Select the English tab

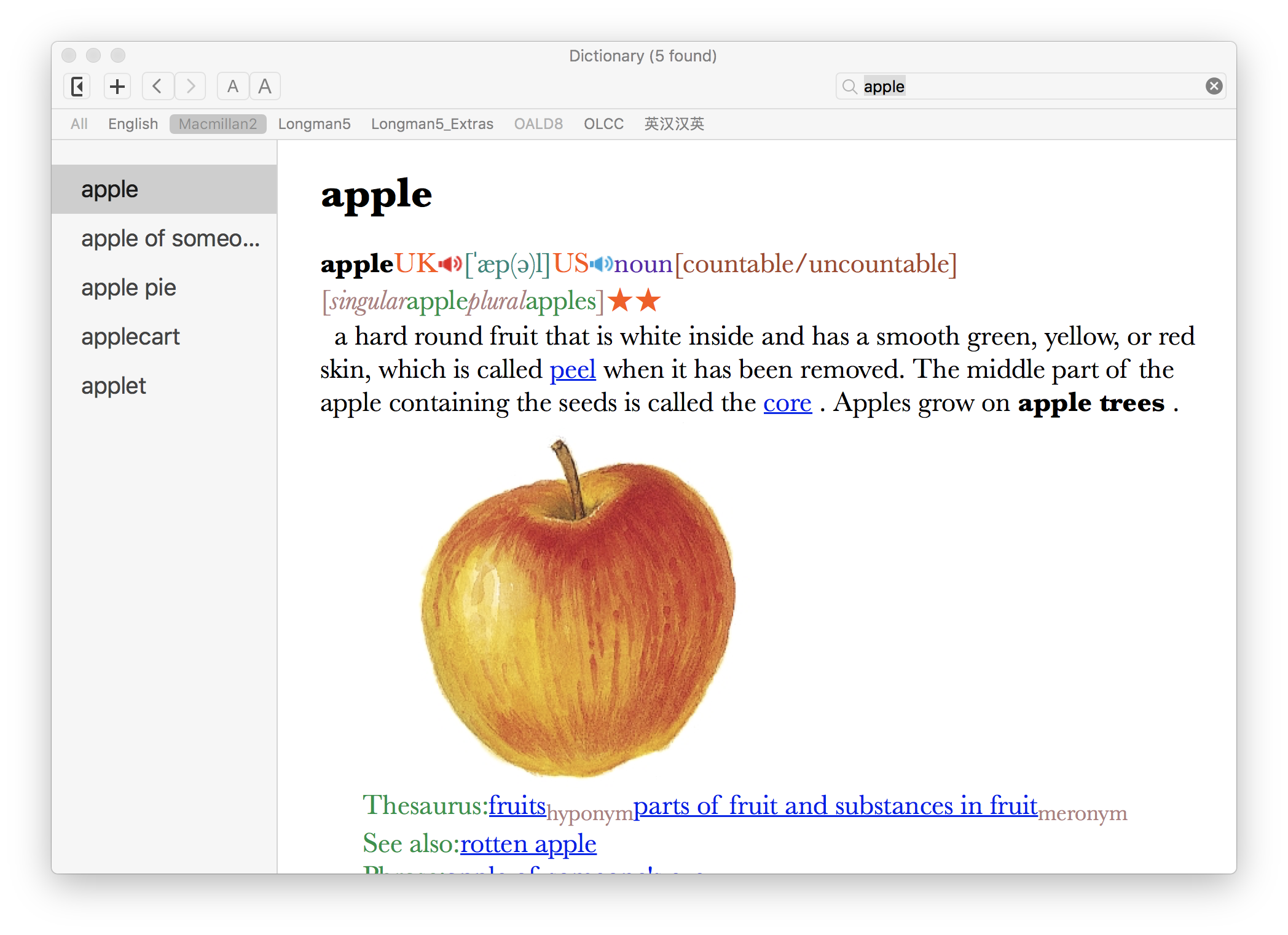point(133,124)
